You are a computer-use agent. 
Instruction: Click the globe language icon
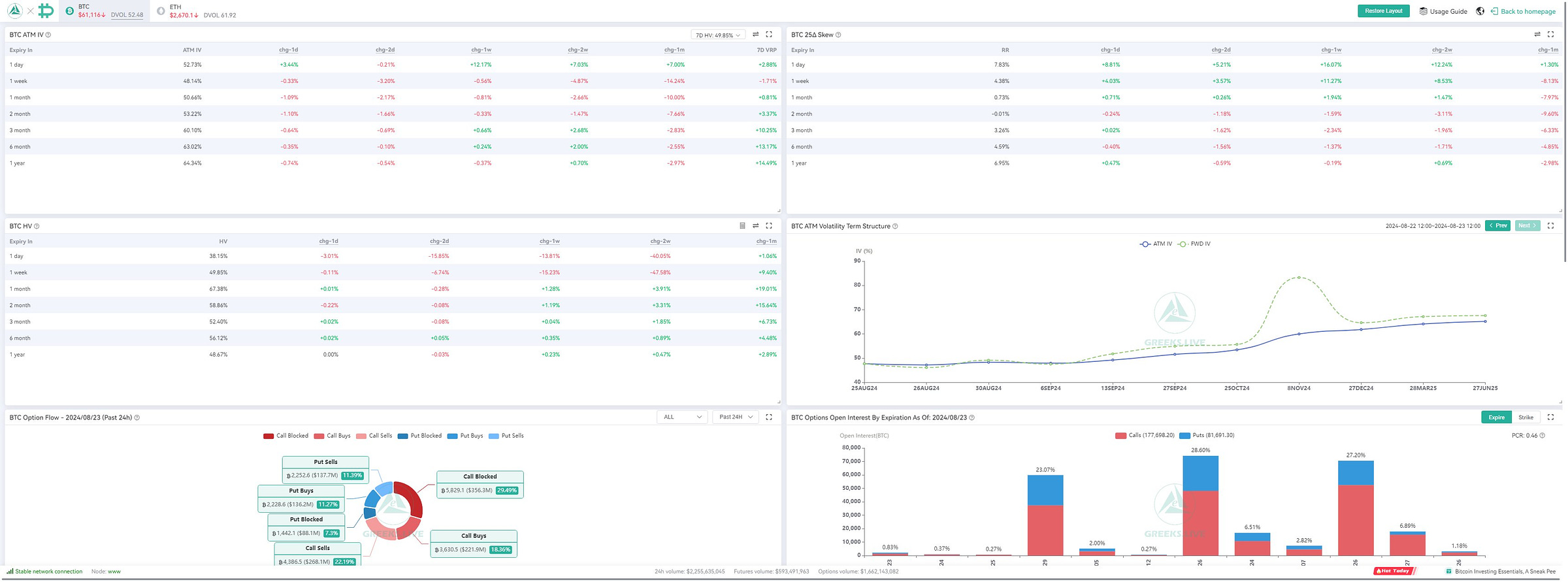click(1480, 11)
